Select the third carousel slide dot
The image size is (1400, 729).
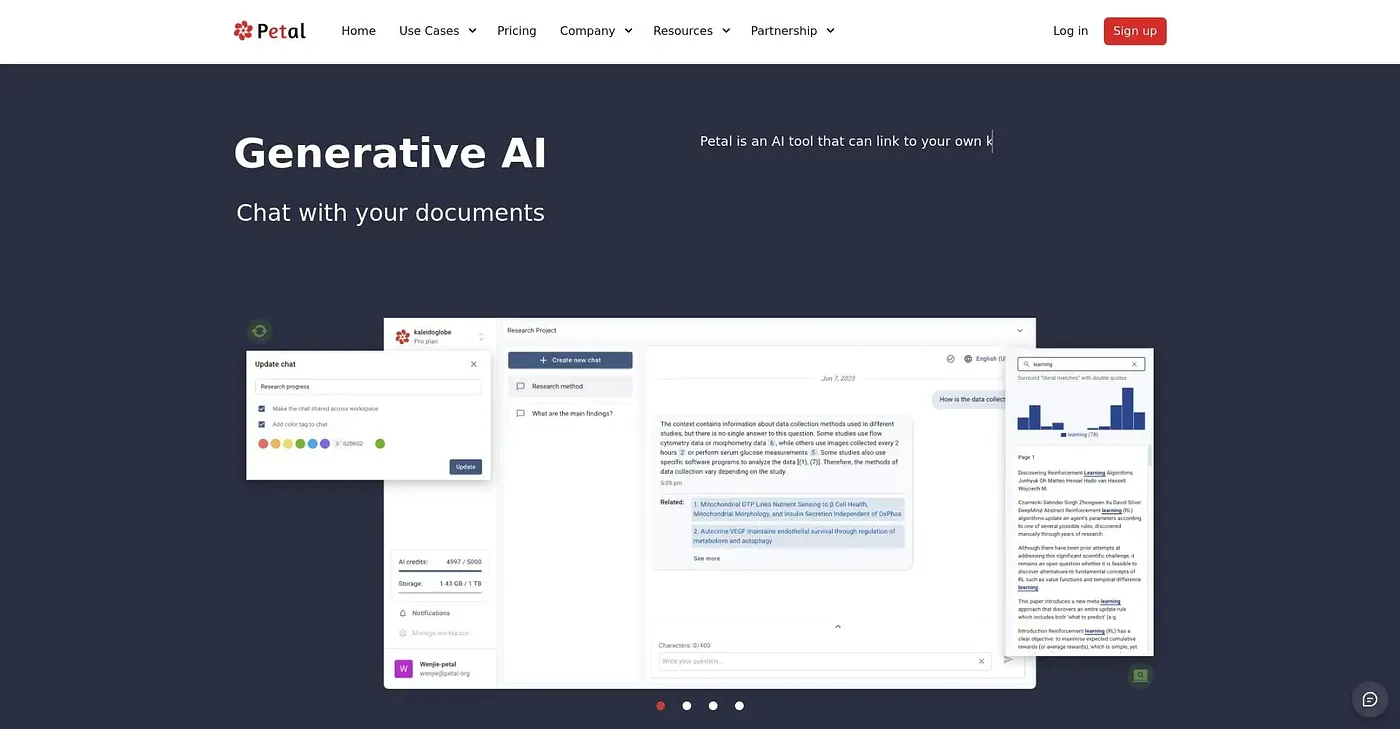tap(713, 706)
